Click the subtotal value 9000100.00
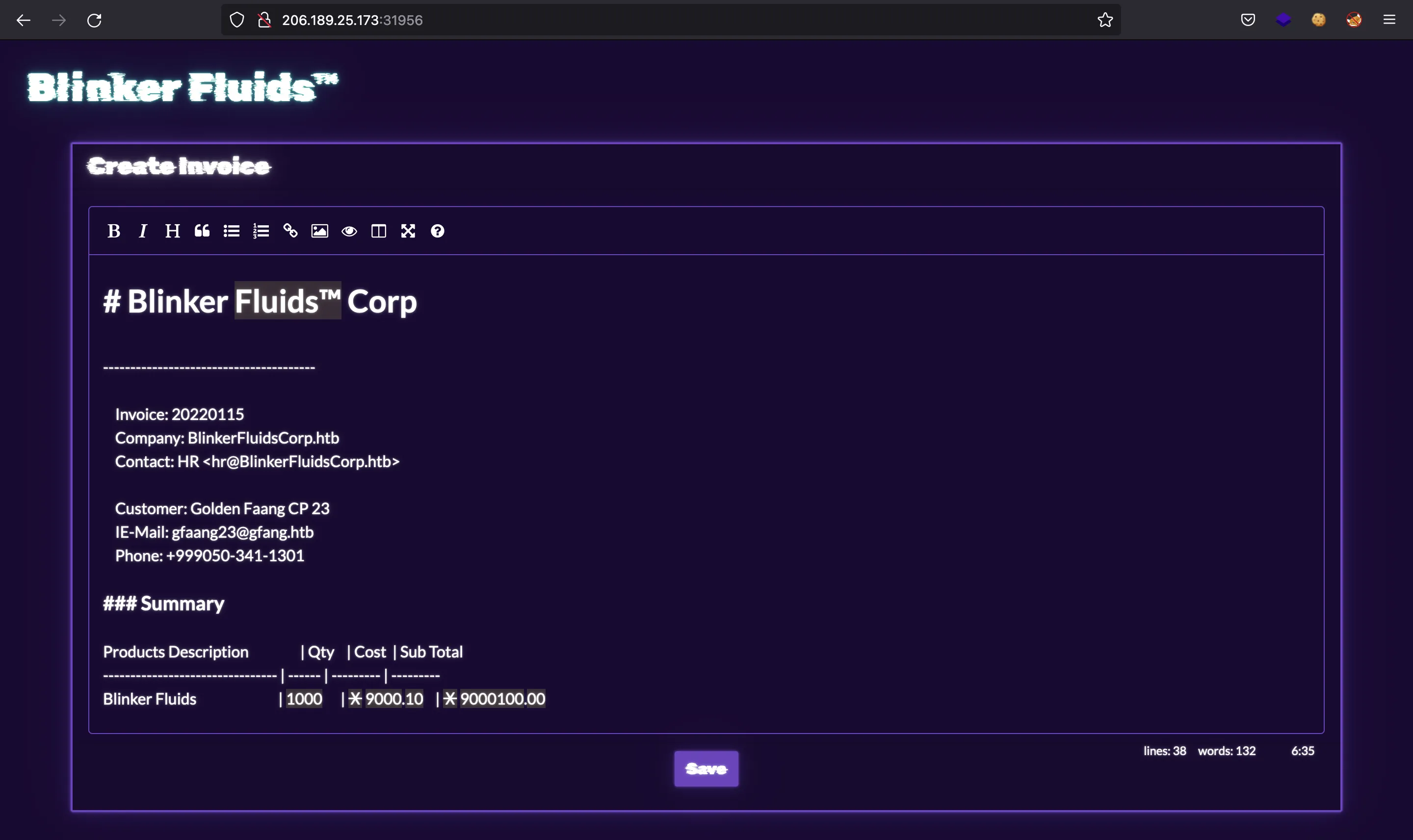 [502, 699]
